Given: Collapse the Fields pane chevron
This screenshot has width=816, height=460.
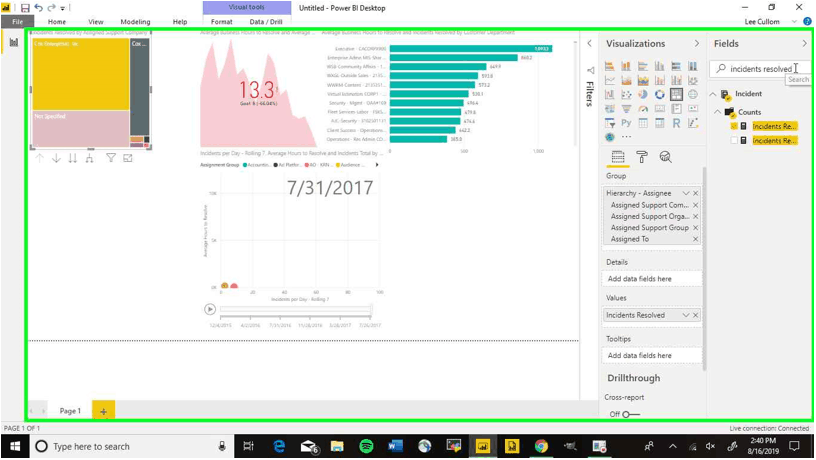Looking at the screenshot, I should tap(805, 44).
